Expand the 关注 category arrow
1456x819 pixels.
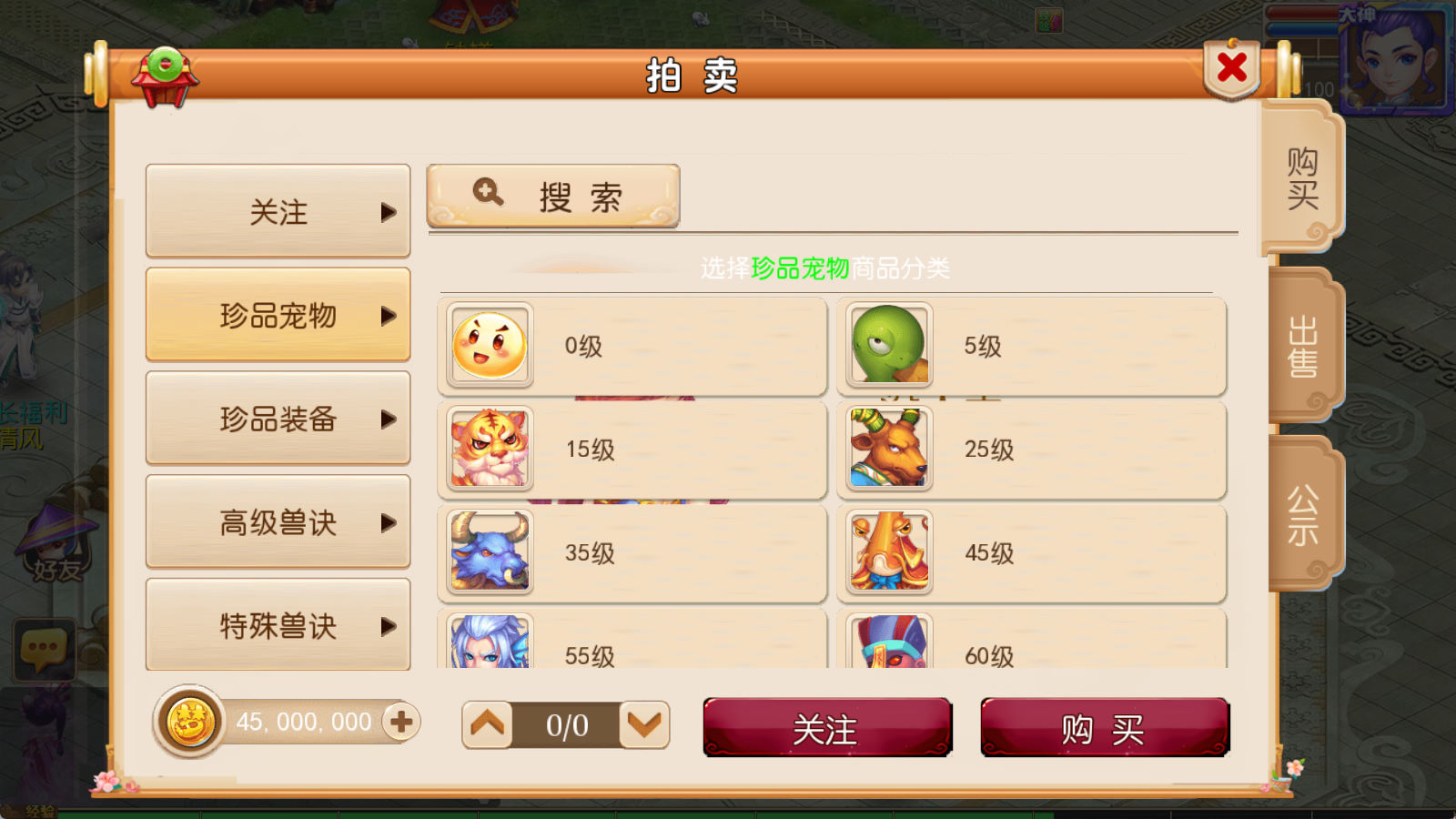click(x=389, y=212)
